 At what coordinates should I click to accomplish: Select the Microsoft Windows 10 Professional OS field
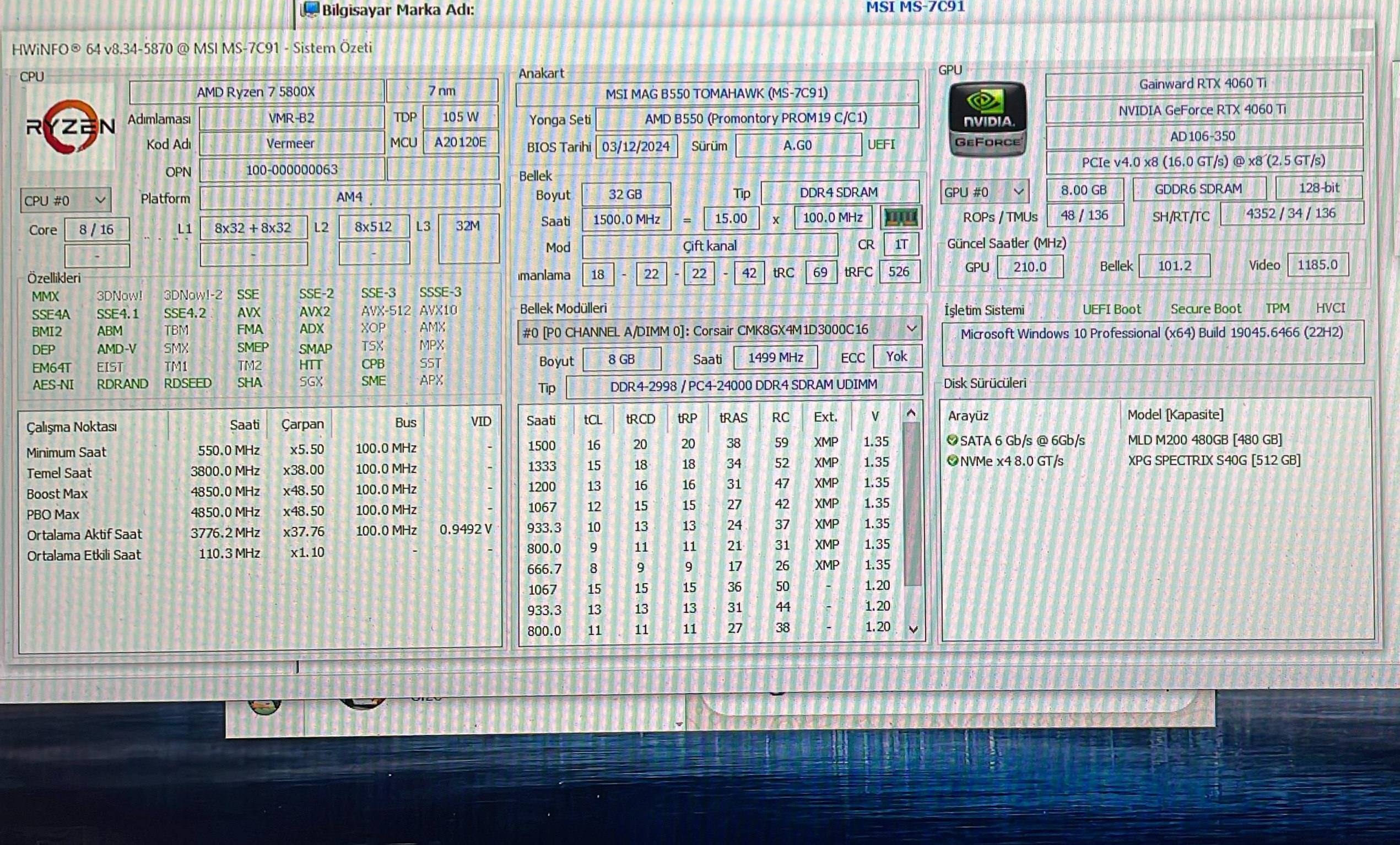point(1153,343)
